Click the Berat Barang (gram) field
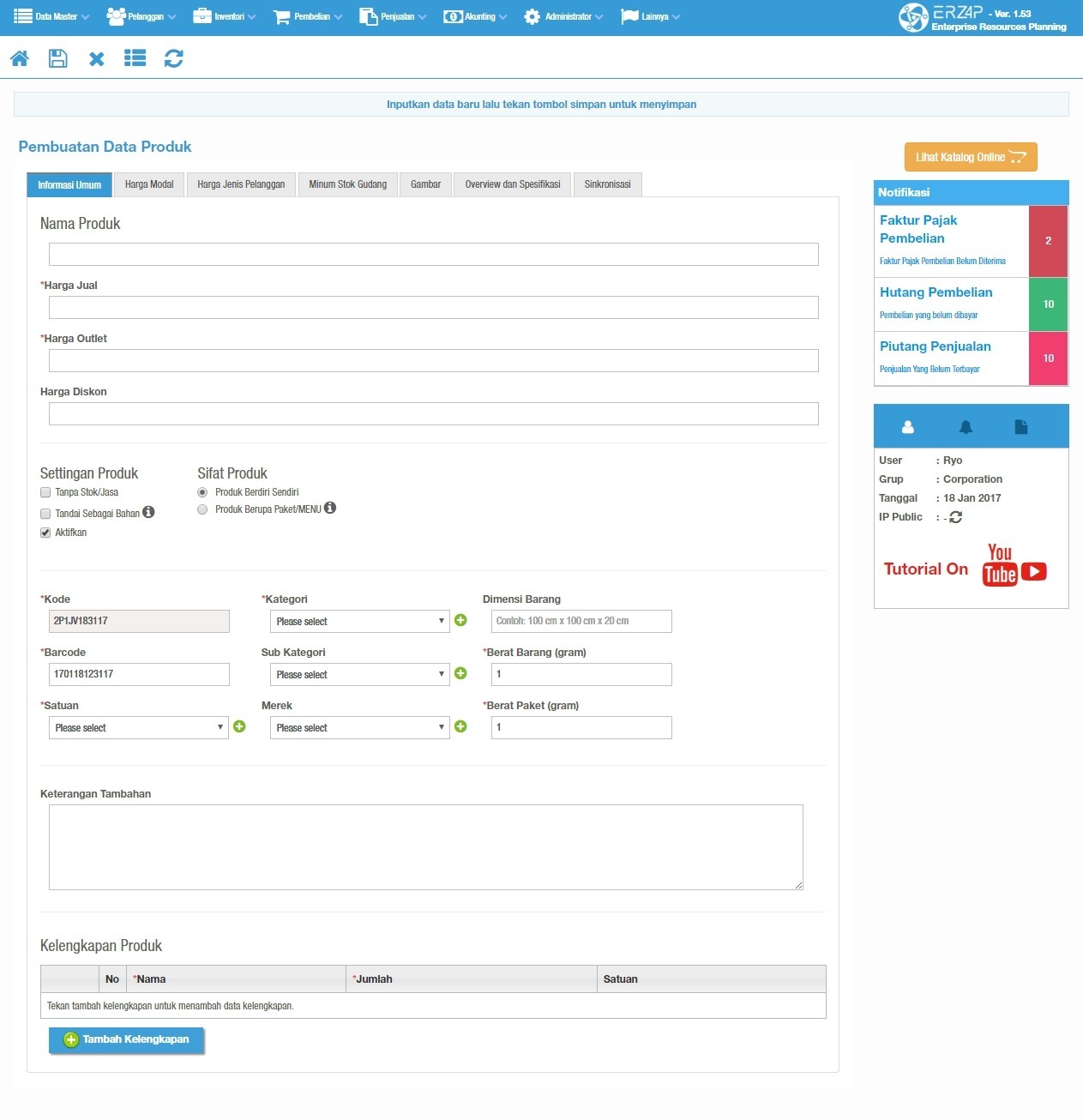The image size is (1083, 1120). [x=581, y=674]
